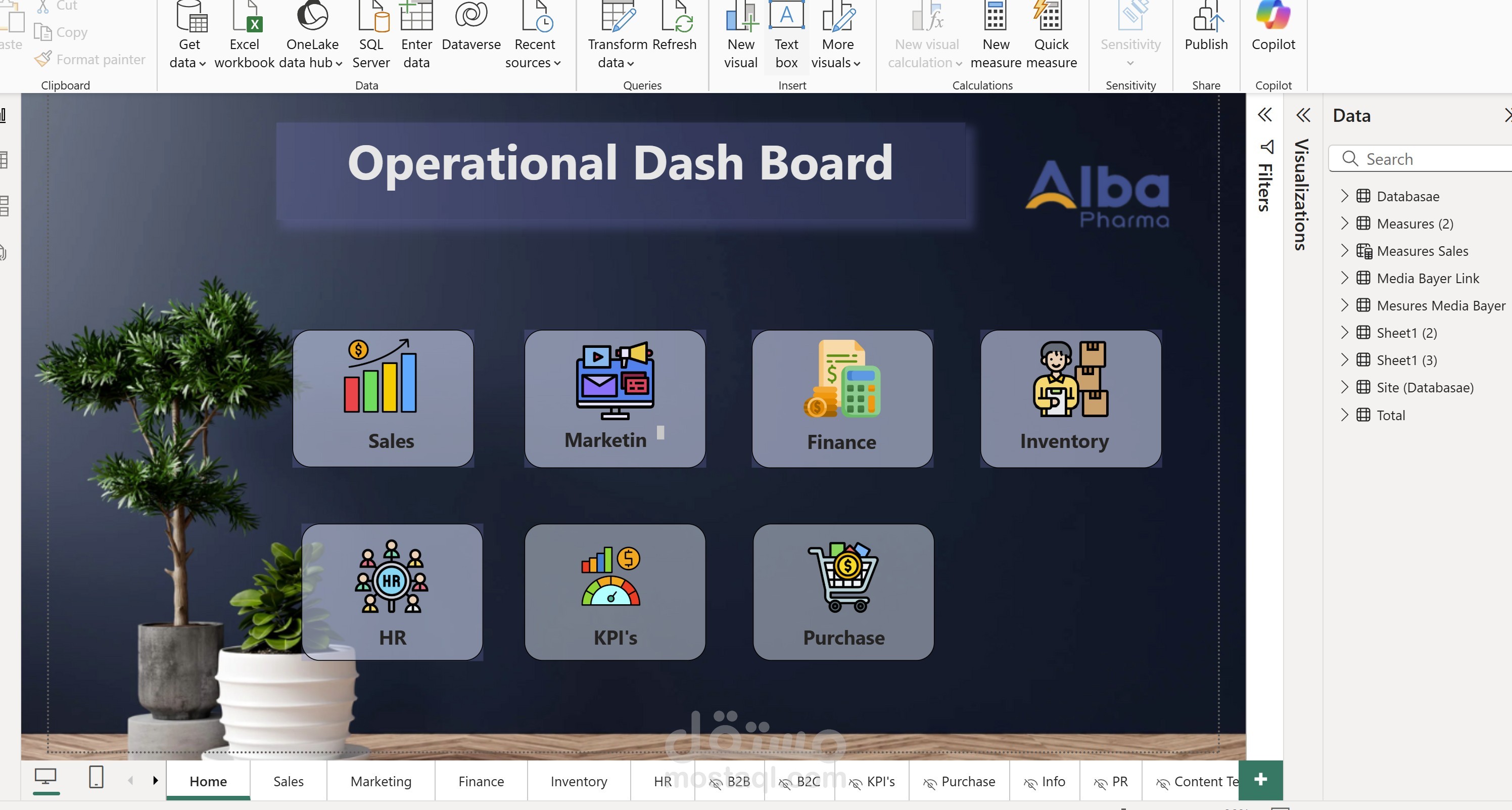Open the hidden KPI's page tab
Screen dimensions: 1512x810
coord(872,781)
